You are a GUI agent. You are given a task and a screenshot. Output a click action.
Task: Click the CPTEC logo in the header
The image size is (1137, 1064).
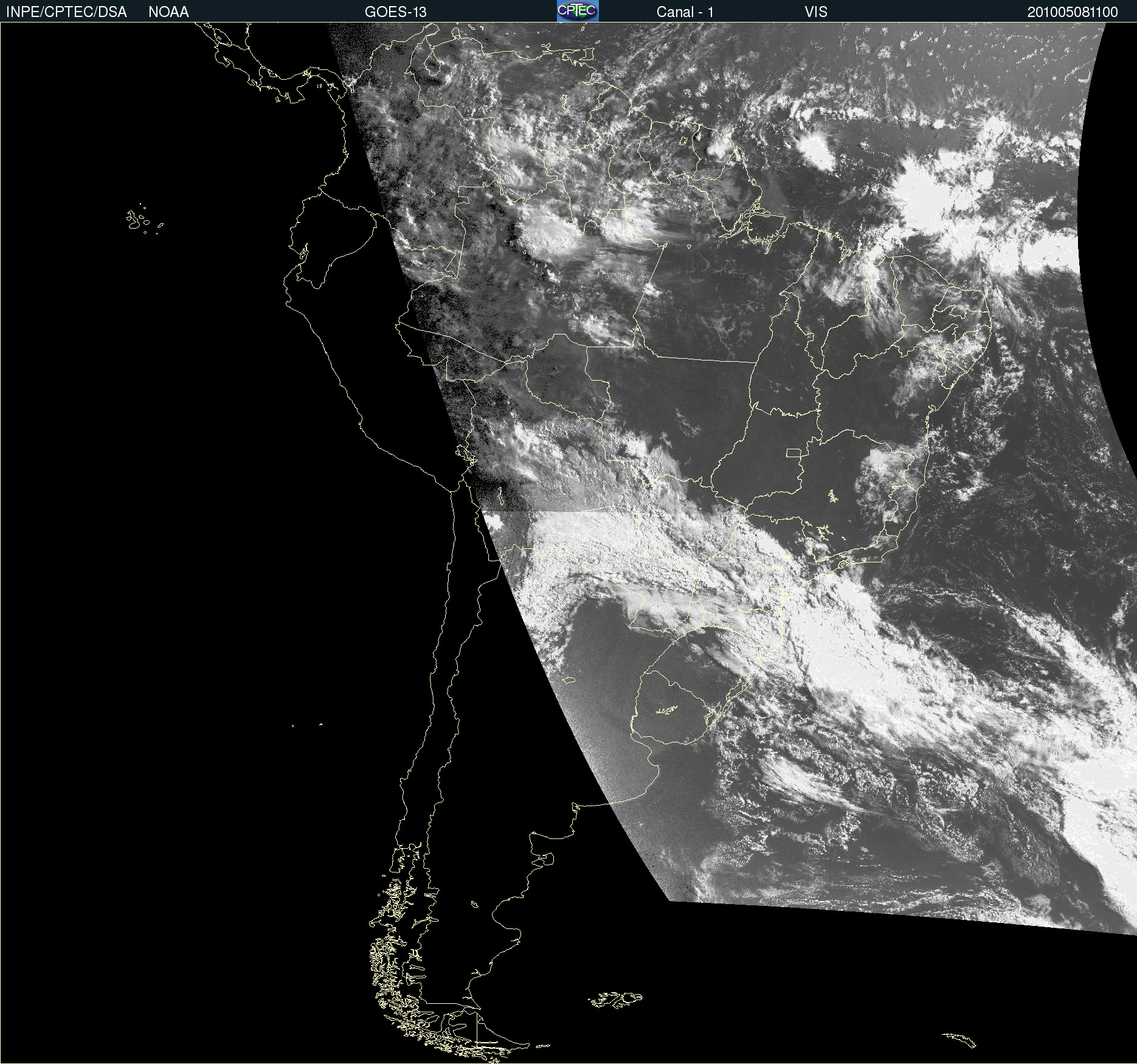point(578,11)
